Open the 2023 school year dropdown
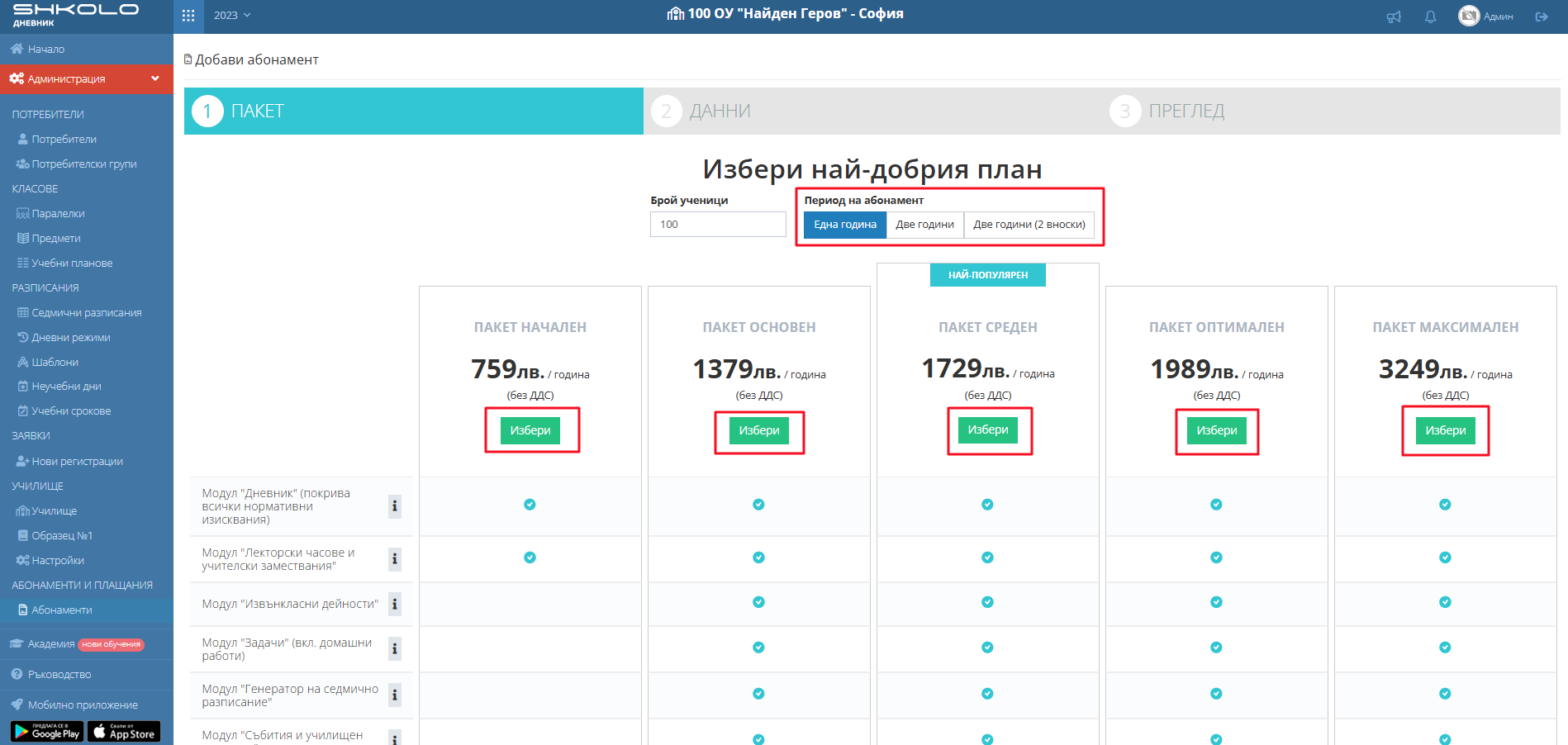Viewport: 1568px width, 745px height. coord(232,16)
